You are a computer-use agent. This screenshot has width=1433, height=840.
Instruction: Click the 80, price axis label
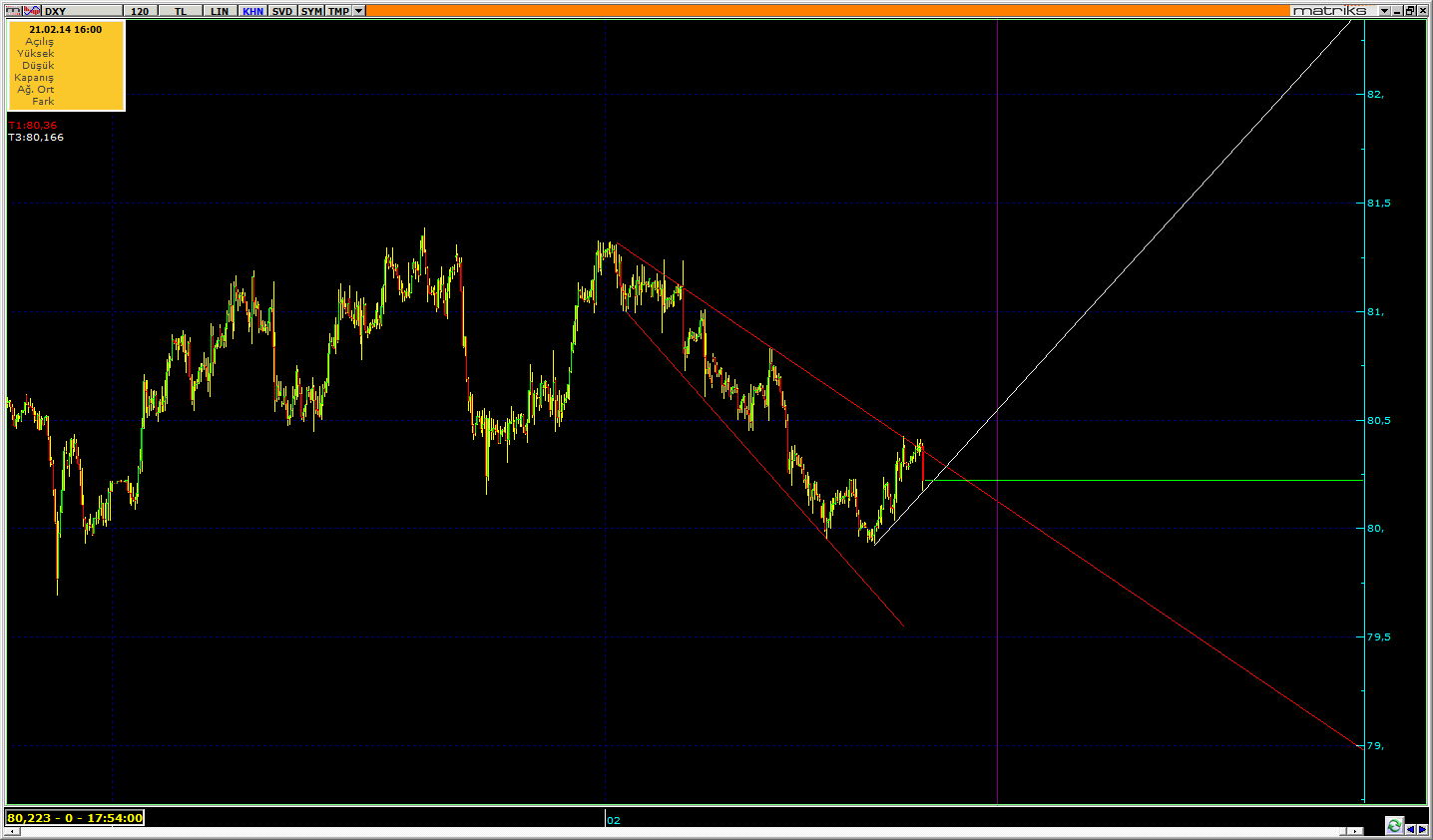(1375, 529)
